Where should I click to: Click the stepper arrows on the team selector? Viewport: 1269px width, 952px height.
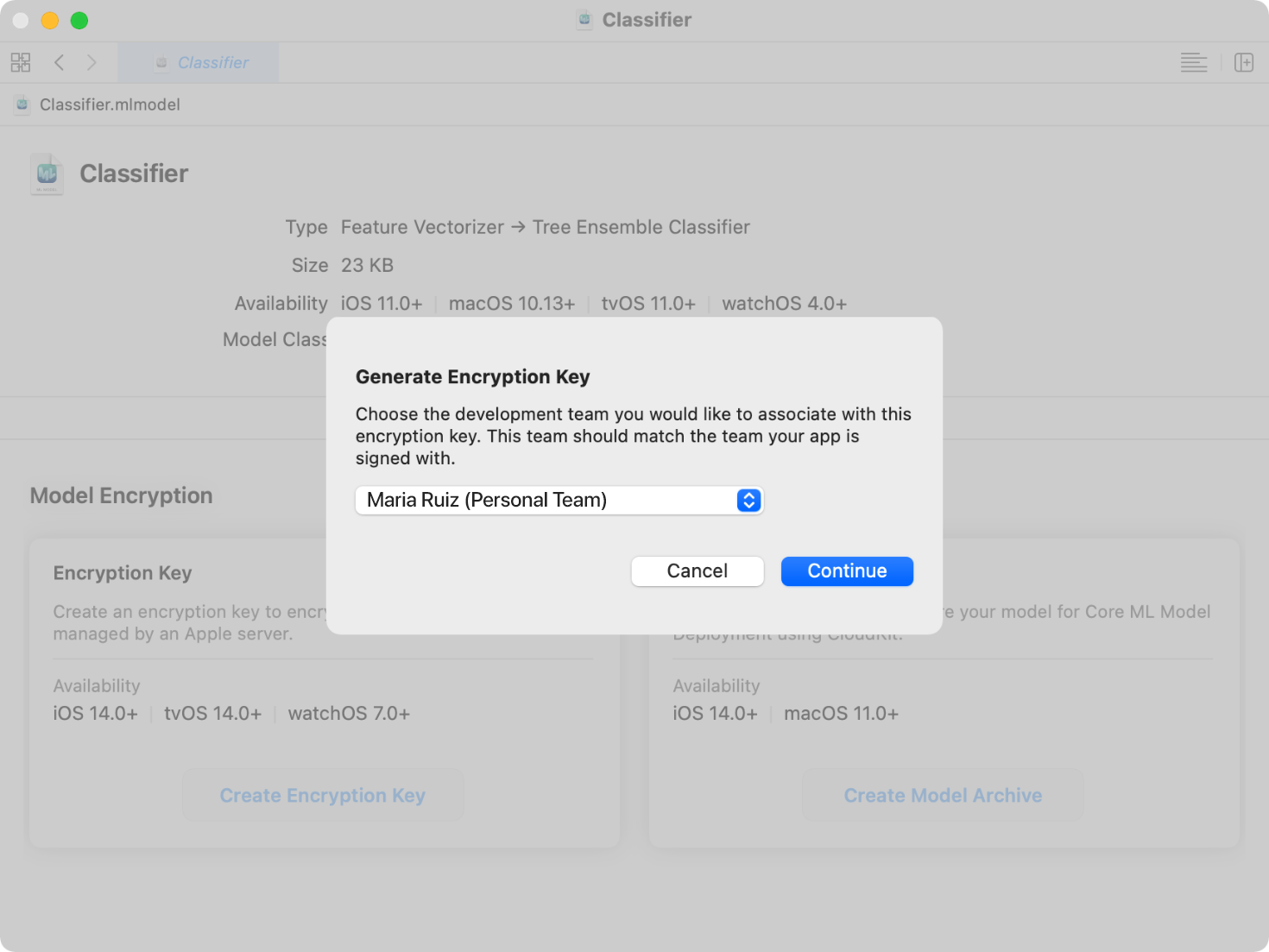pyautogui.click(x=748, y=500)
